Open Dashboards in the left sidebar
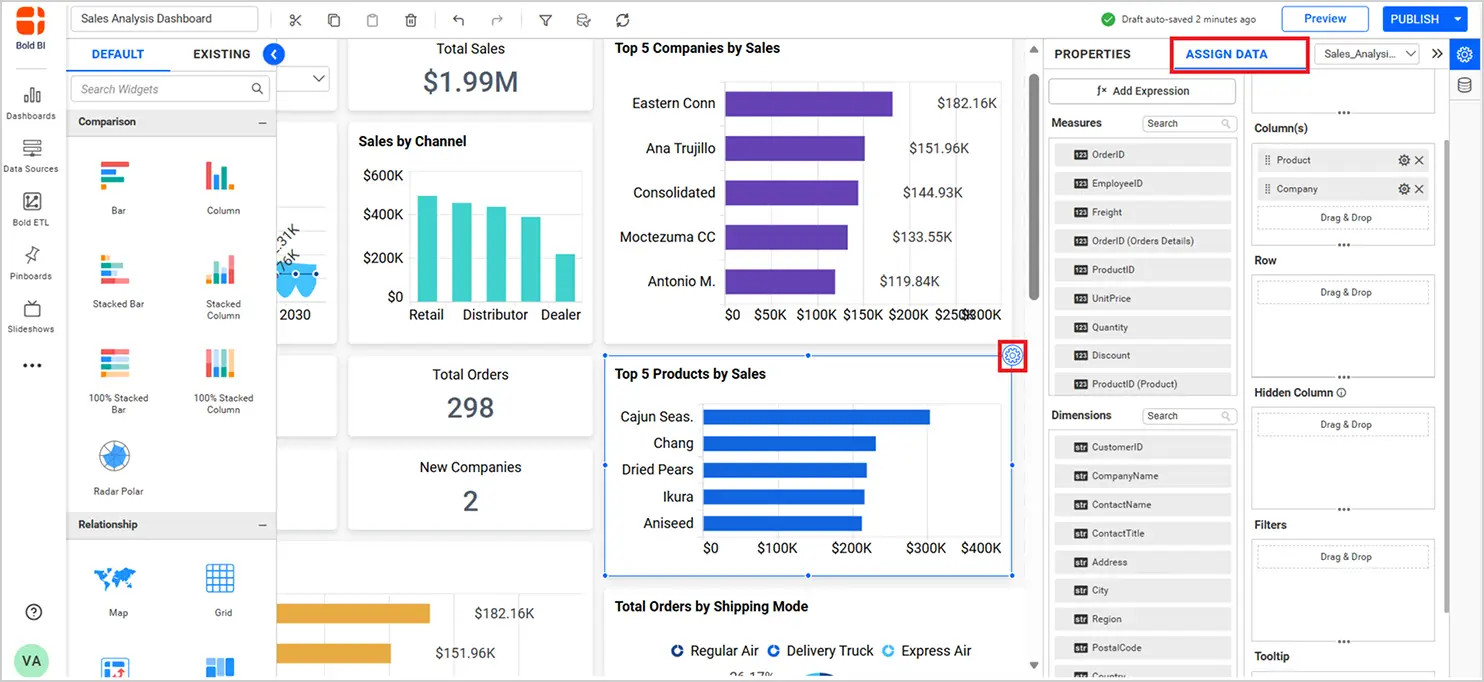1484x682 pixels. [x=32, y=103]
